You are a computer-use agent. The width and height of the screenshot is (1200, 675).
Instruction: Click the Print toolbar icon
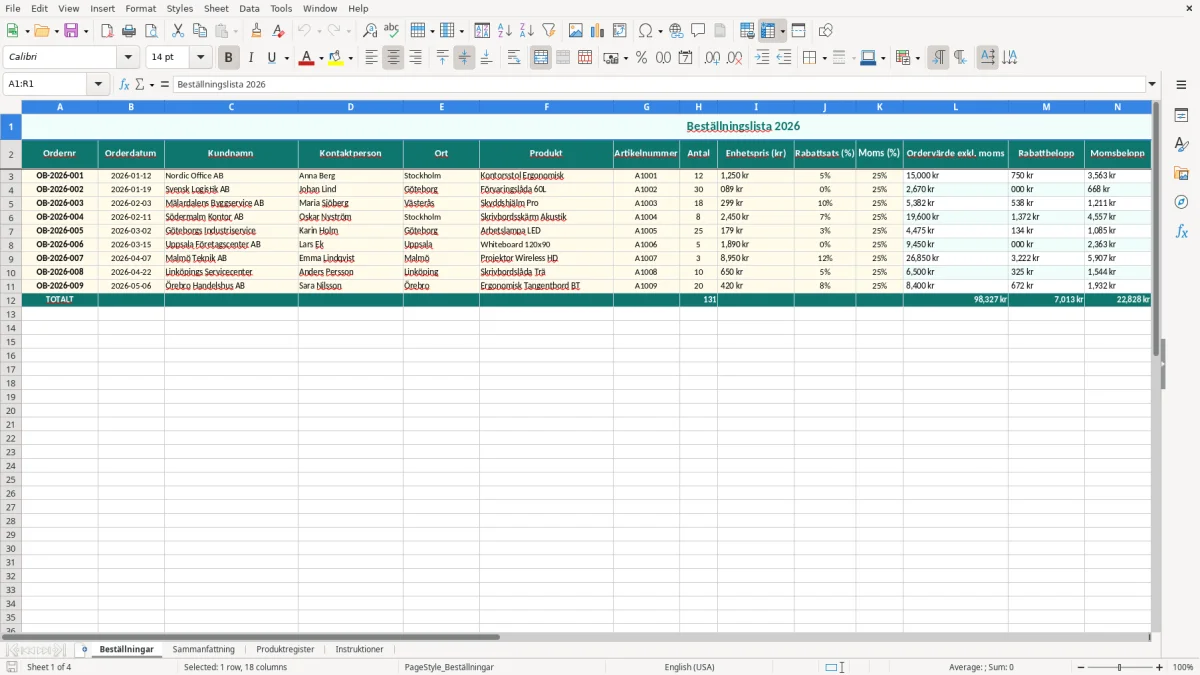[129, 31]
